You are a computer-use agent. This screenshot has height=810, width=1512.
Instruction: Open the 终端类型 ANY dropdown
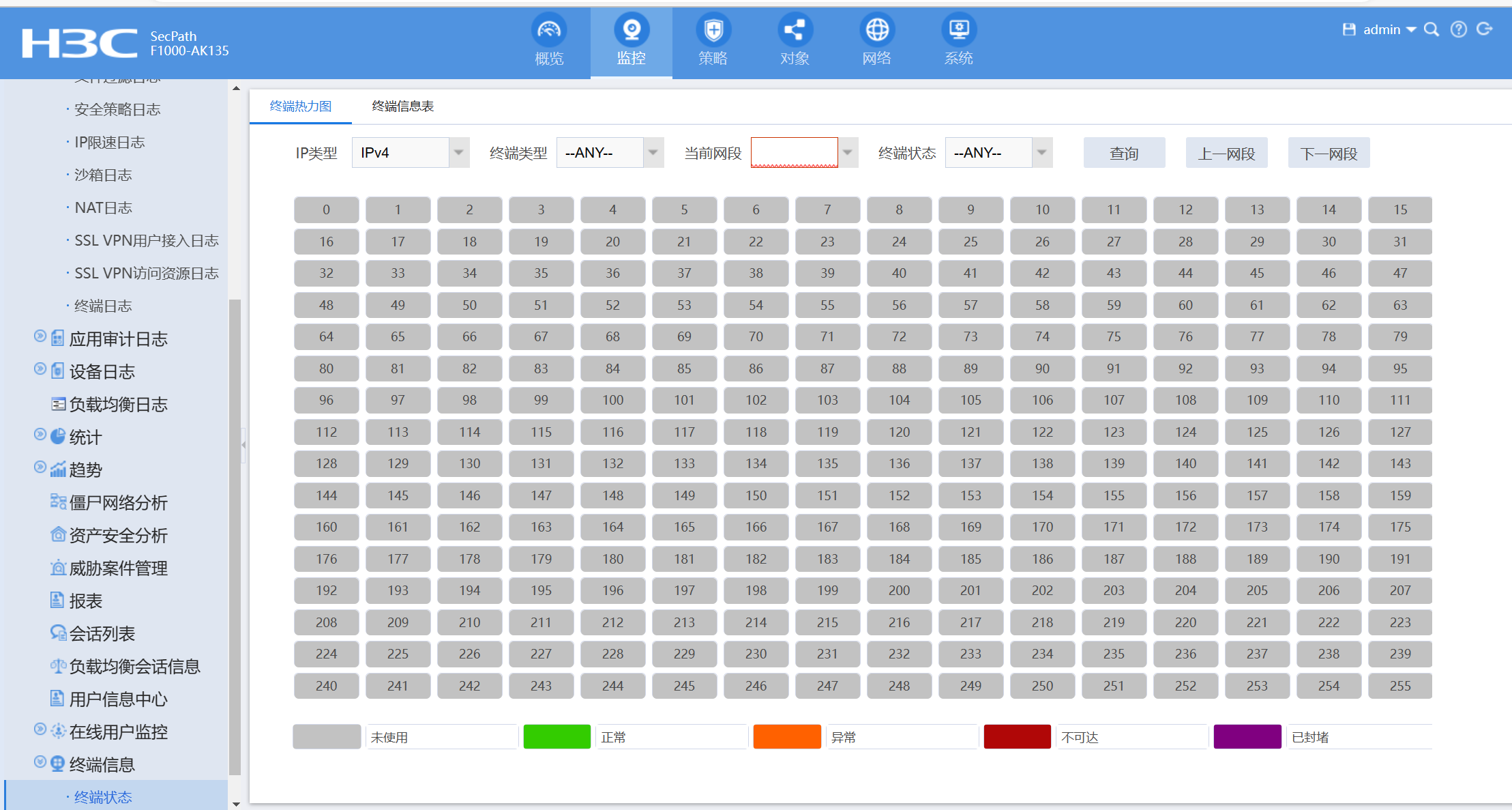coord(653,153)
